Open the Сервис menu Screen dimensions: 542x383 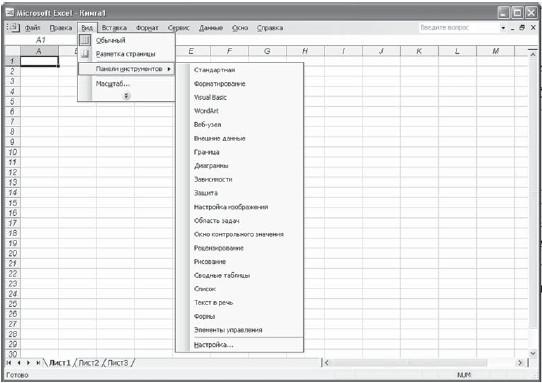pyautogui.click(x=178, y=28)
